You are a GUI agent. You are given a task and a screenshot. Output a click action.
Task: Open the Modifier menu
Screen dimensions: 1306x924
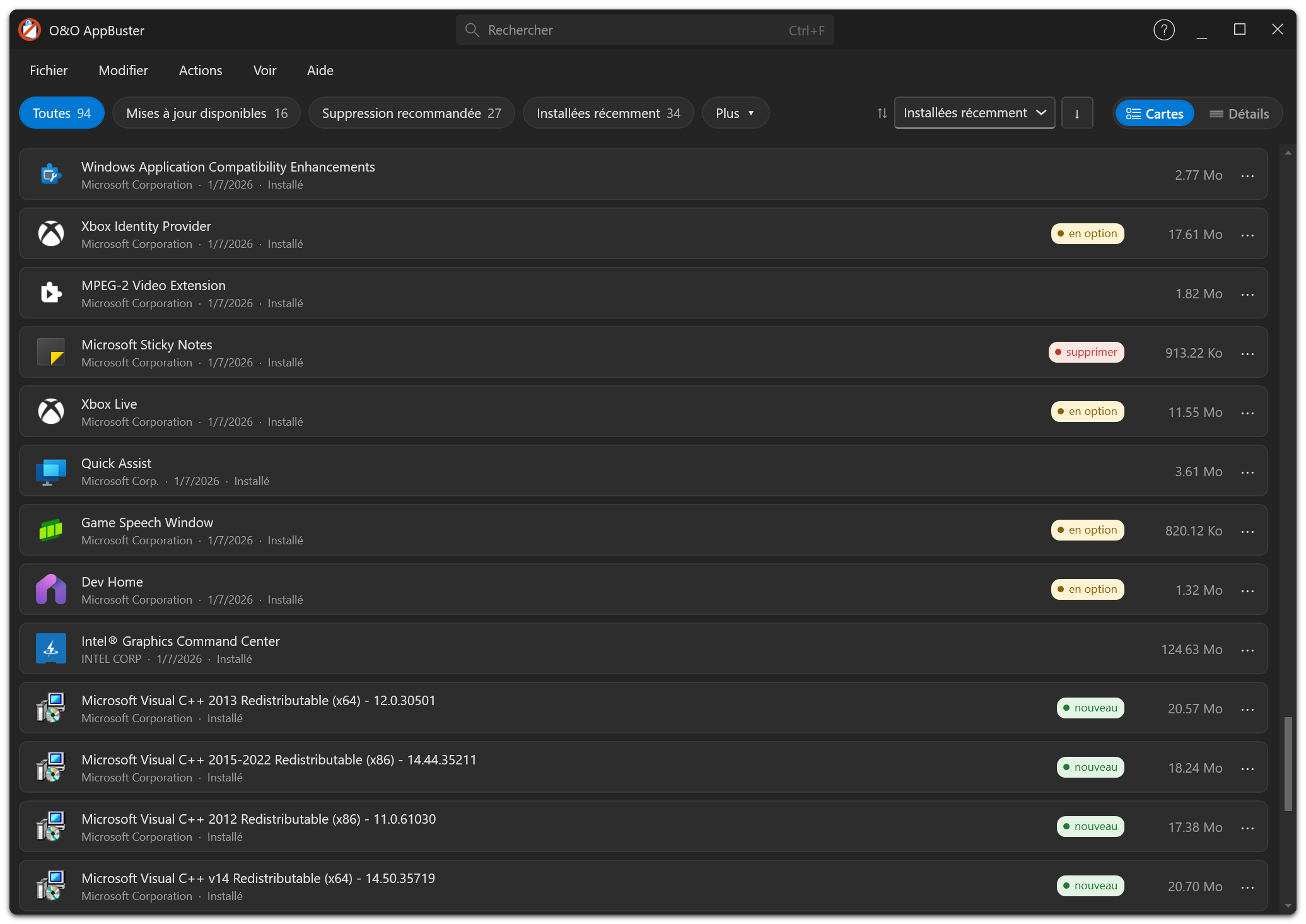[x=123, y=70]
